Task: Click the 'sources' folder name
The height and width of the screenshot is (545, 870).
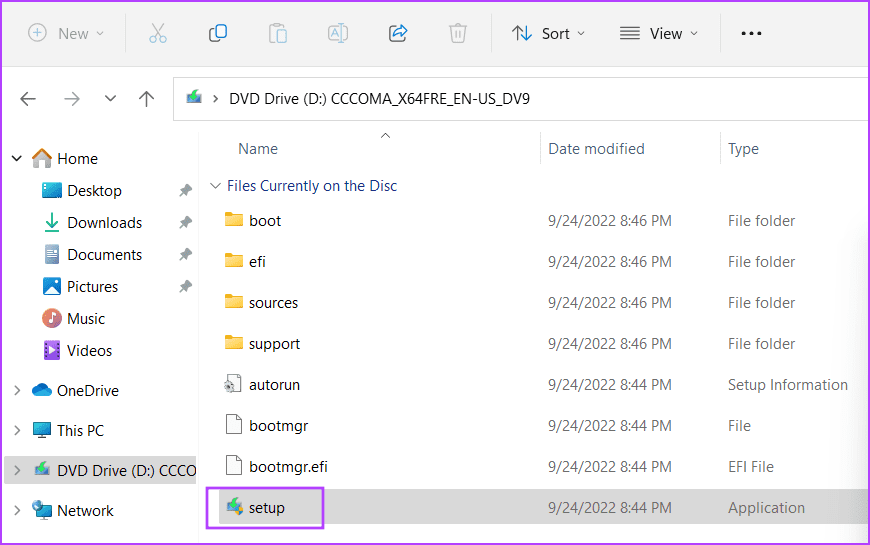Action: 274,303
